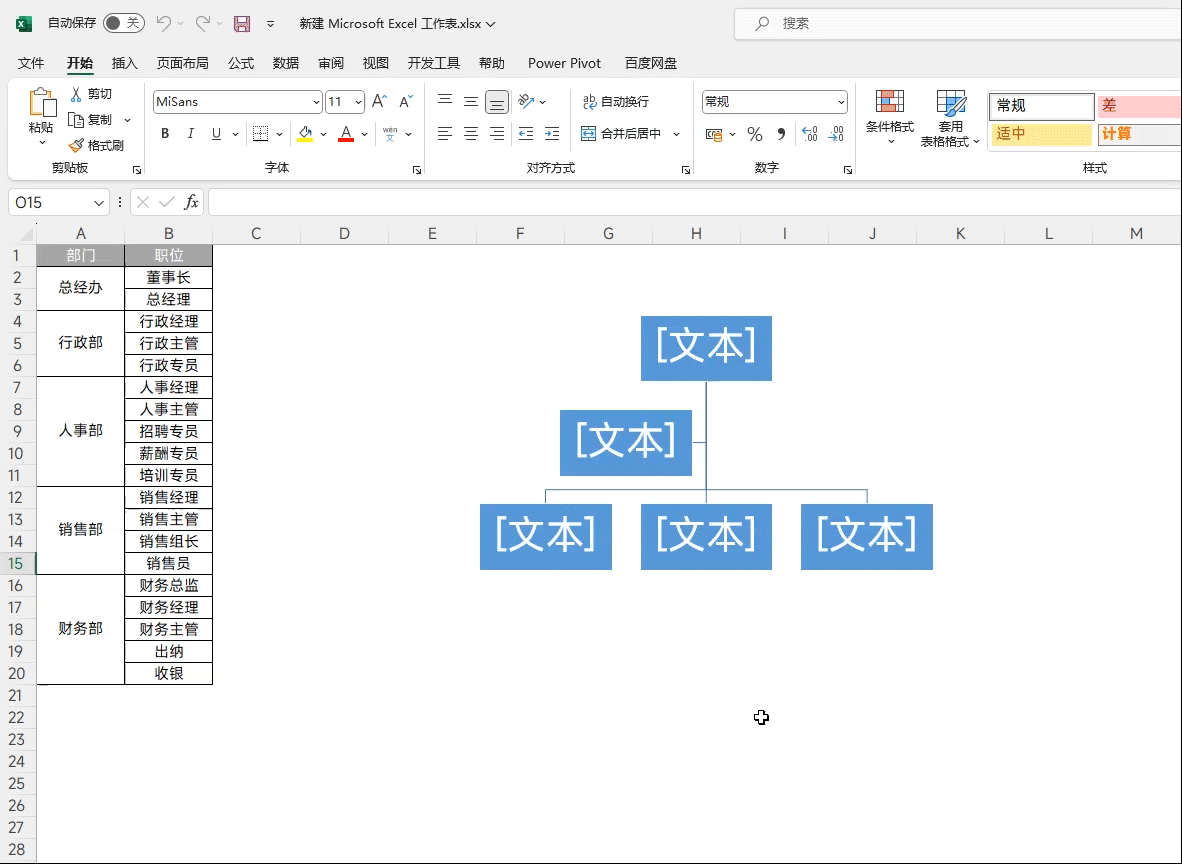Click the Fill Color bucket icon
1182x864 pixels.
(305, 133)
